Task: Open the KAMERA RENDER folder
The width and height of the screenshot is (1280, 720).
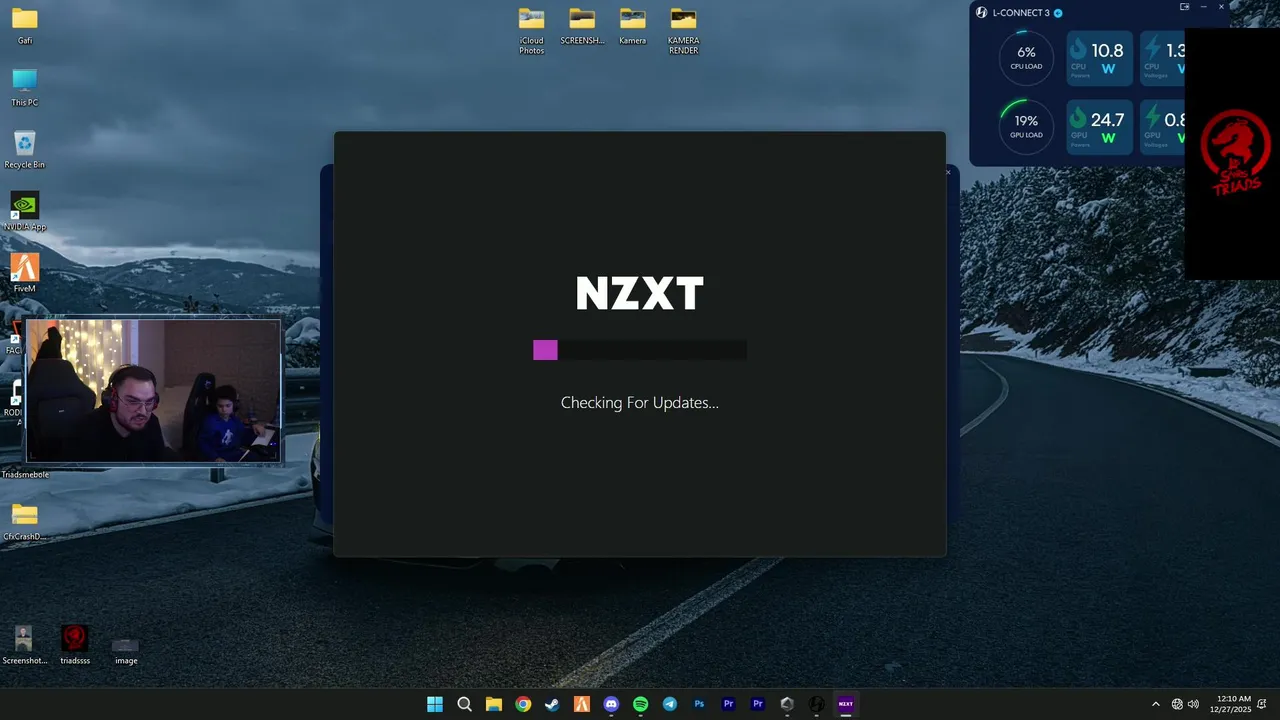Action: (683, 31)
